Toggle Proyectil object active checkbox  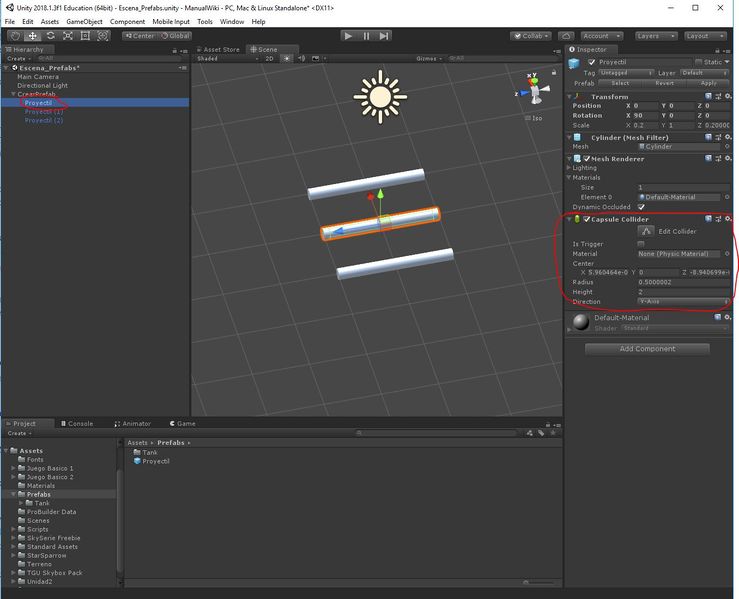[x=591, y=62]
